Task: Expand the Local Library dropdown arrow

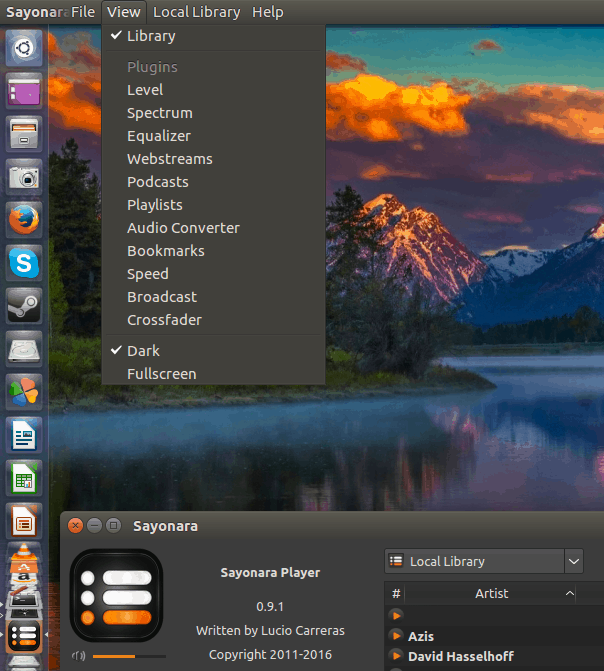Action: point(574,561)
